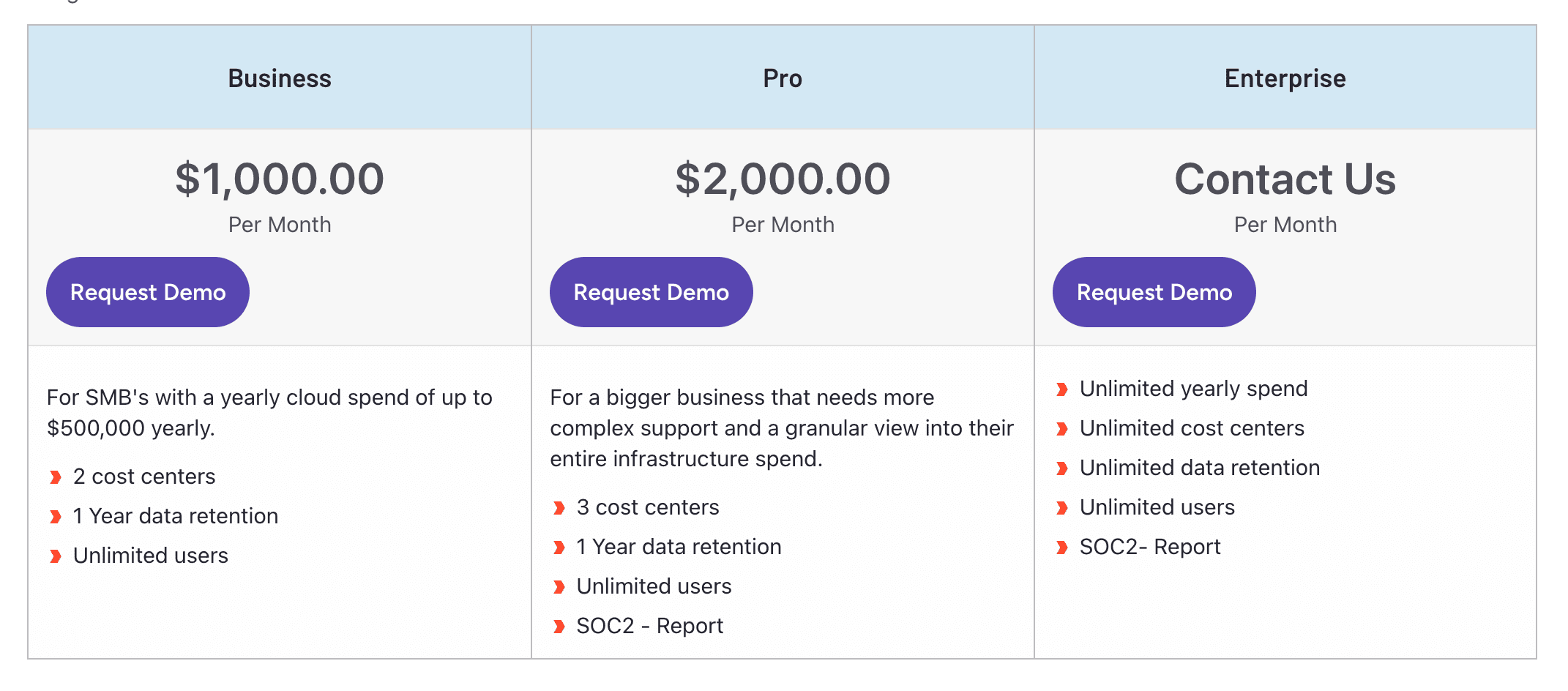Viewport: 1568px width, 691px height.
Task: Click the $2,000.00 price label
Action: pos(782,179)
